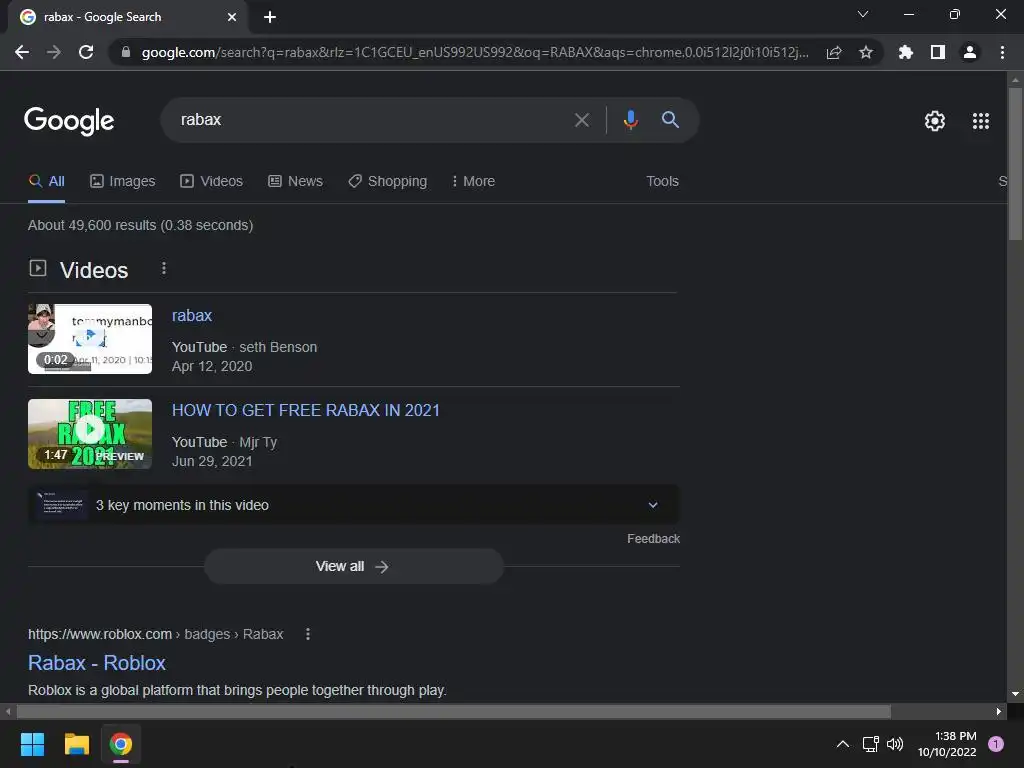Clear the search box with the X
1024x768 pixels.
[581, 120]
